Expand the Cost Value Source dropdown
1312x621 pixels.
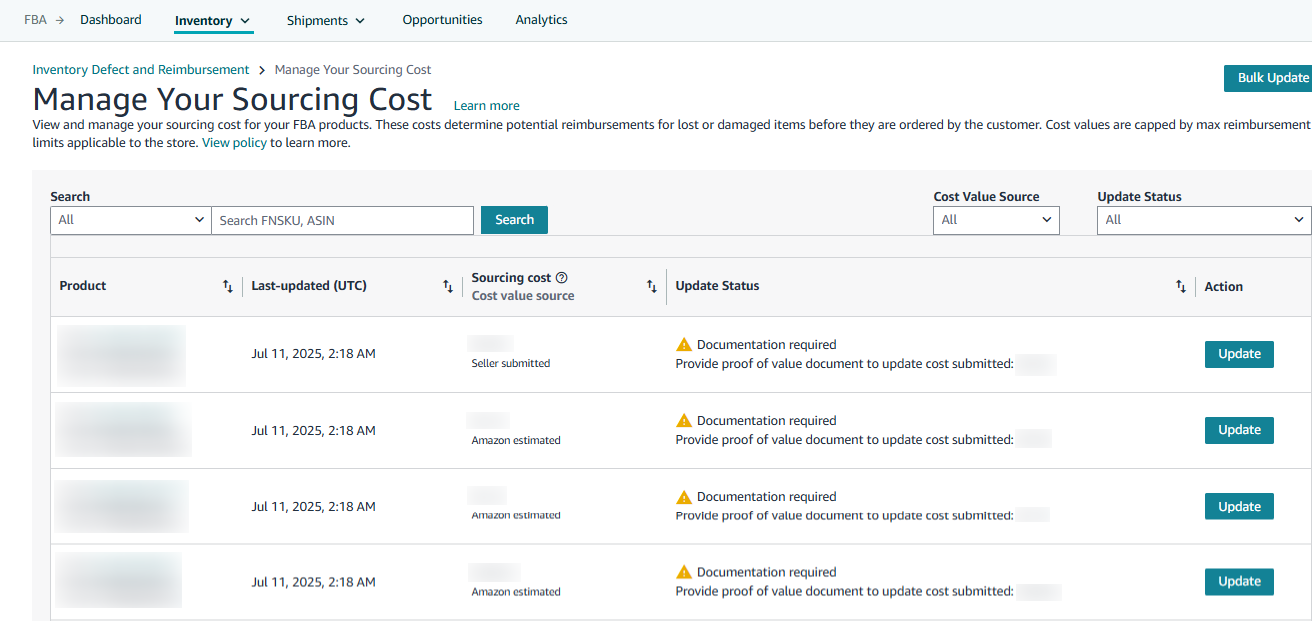pyautogui.click(x=995, y=220)
